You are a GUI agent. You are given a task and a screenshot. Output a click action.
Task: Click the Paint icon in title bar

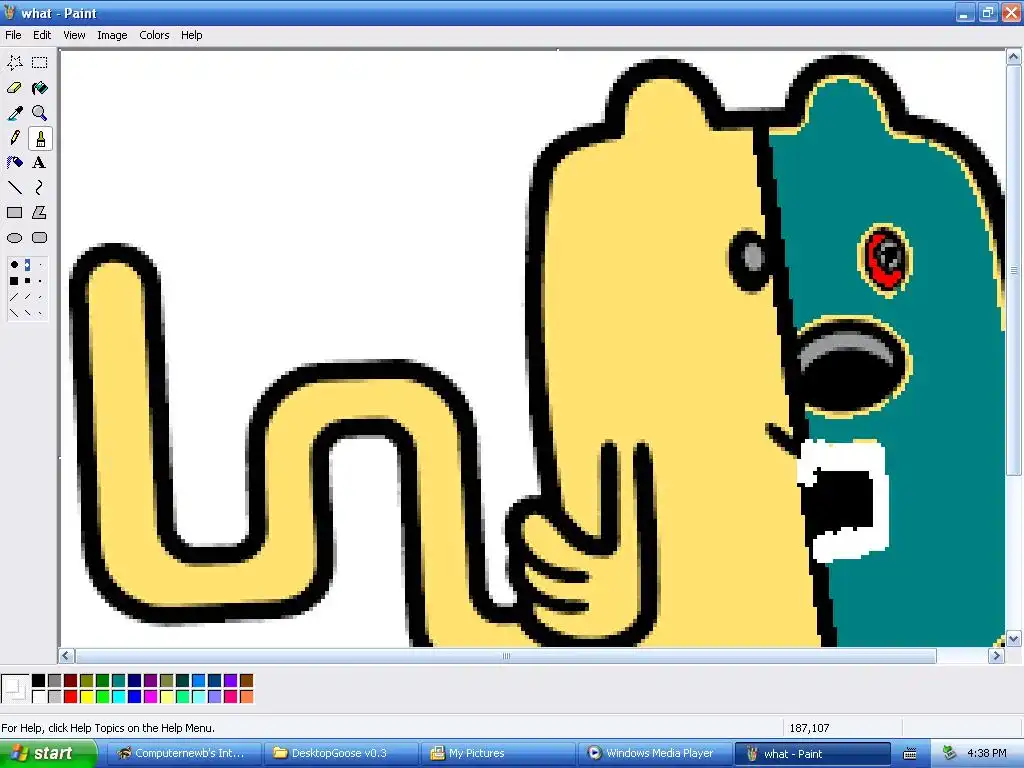pos(9,12)
